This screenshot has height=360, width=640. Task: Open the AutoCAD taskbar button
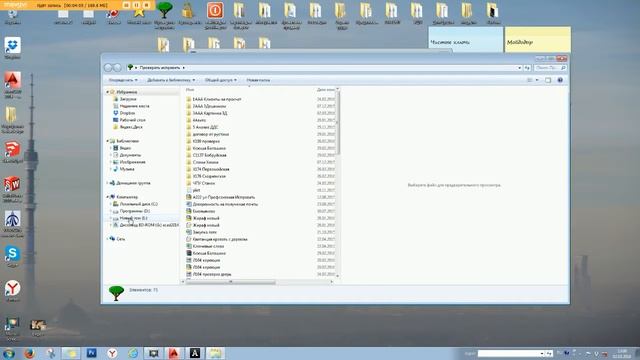tap(174, 353)
